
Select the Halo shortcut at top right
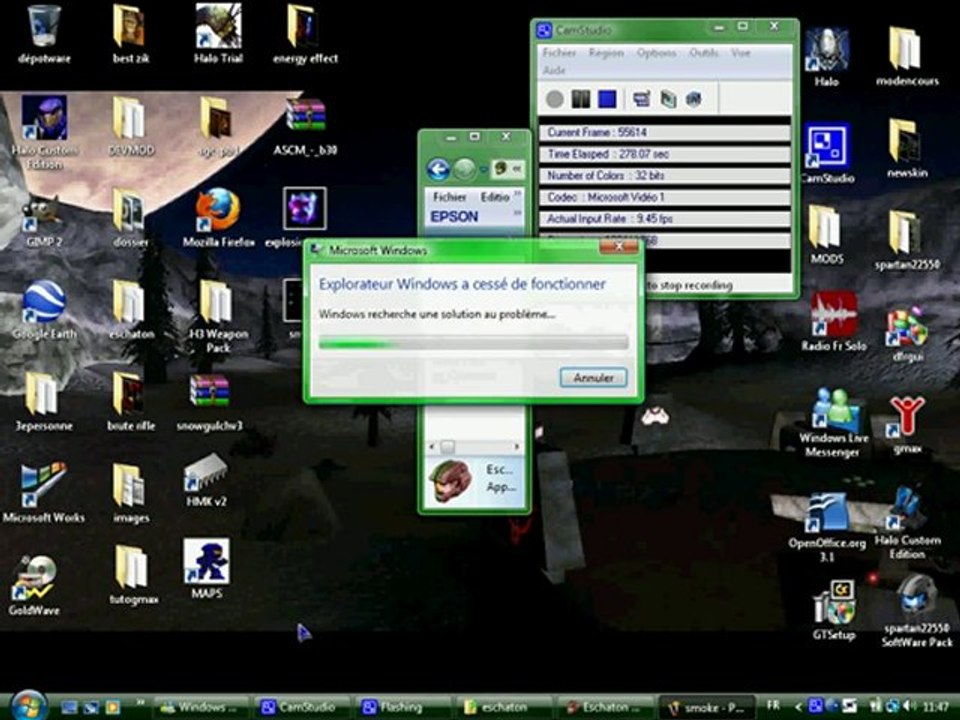tap(827, 57)
